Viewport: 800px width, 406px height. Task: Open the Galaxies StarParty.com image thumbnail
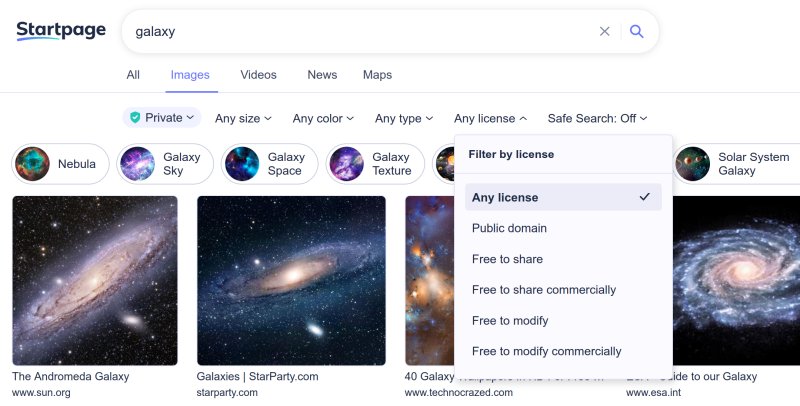[x=291, y=281]
